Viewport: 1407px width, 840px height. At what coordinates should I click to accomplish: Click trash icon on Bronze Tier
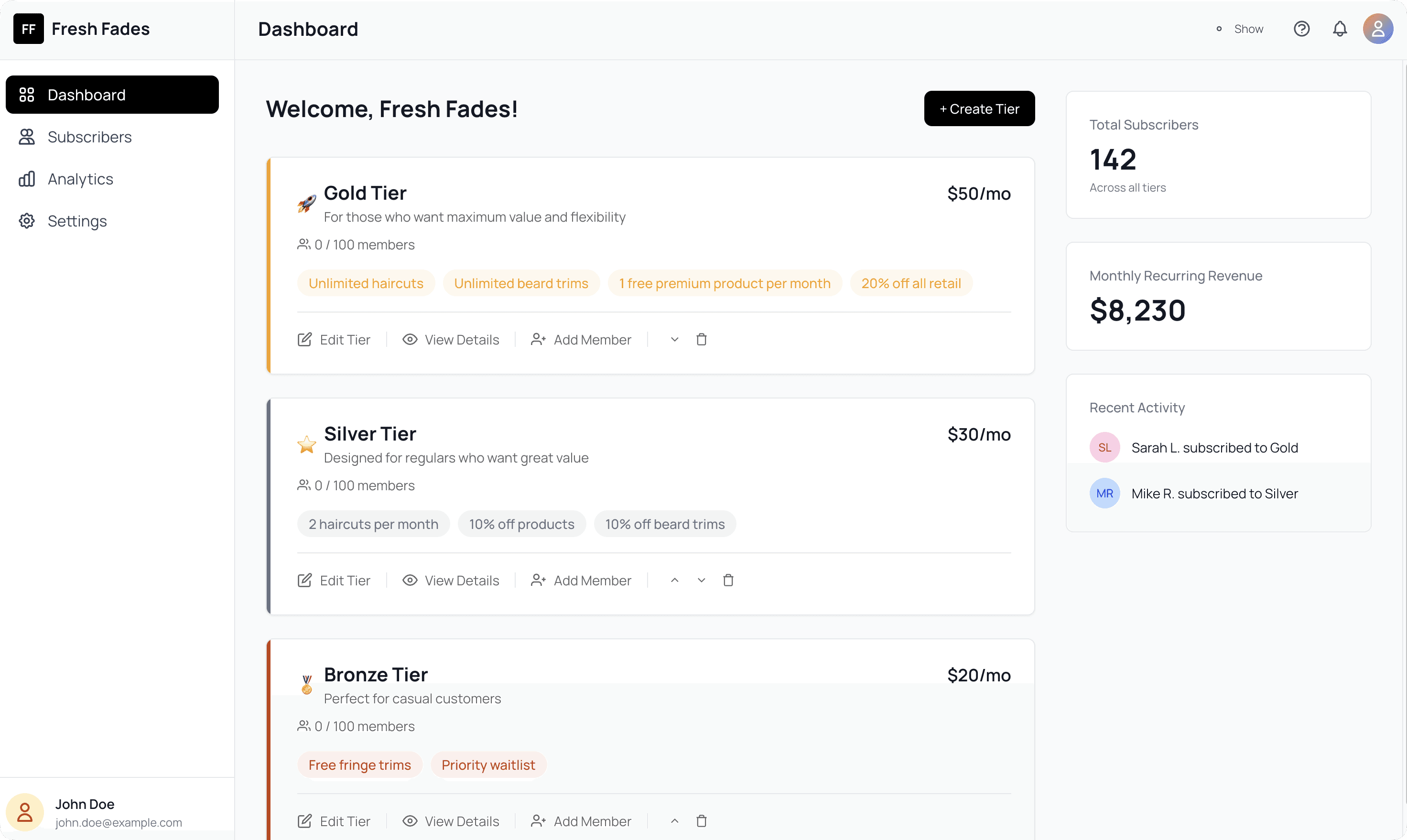701,821
